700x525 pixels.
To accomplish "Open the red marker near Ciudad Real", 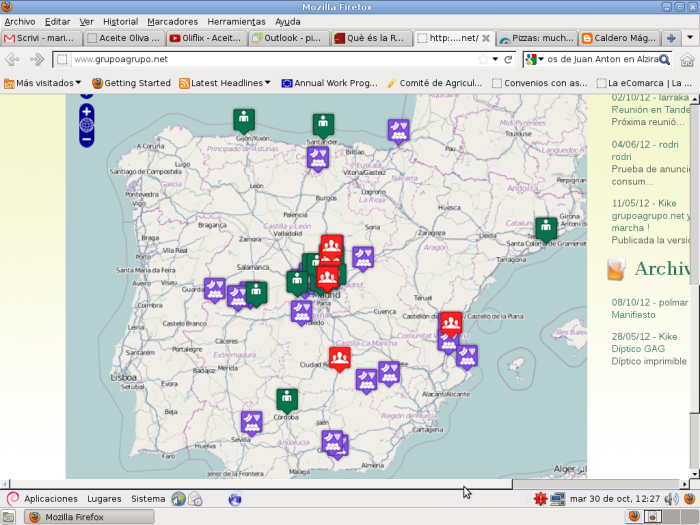I will click(x=340, y=359).
